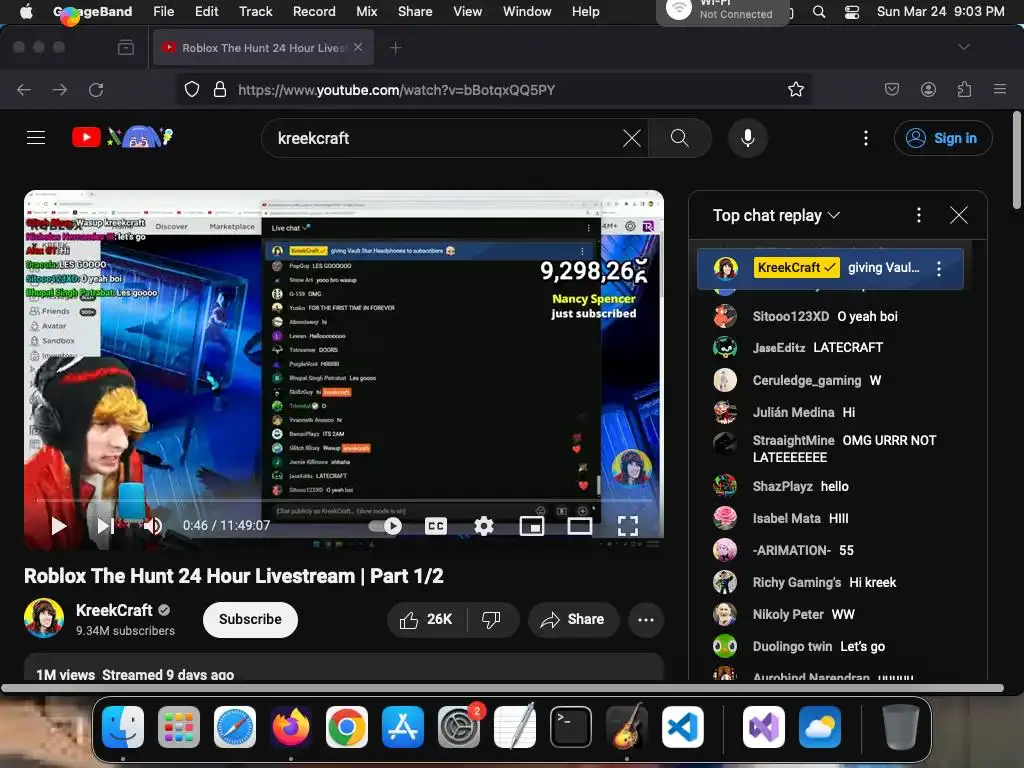The width and height of the screenshot is (1024, 768).
Task: Go back in the browser
Action: pyautogui.click(x=24, y=89)
